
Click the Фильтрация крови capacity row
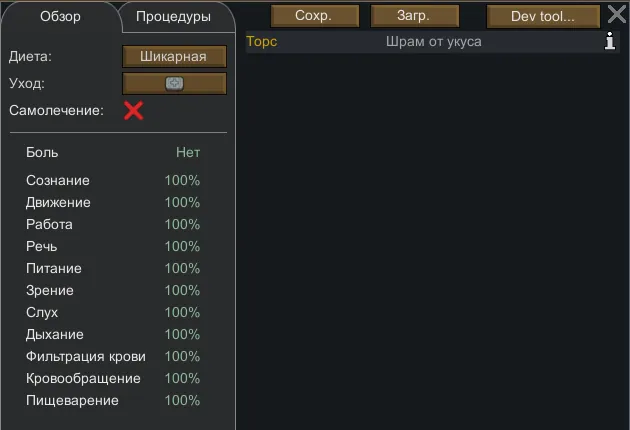(113, 357)
